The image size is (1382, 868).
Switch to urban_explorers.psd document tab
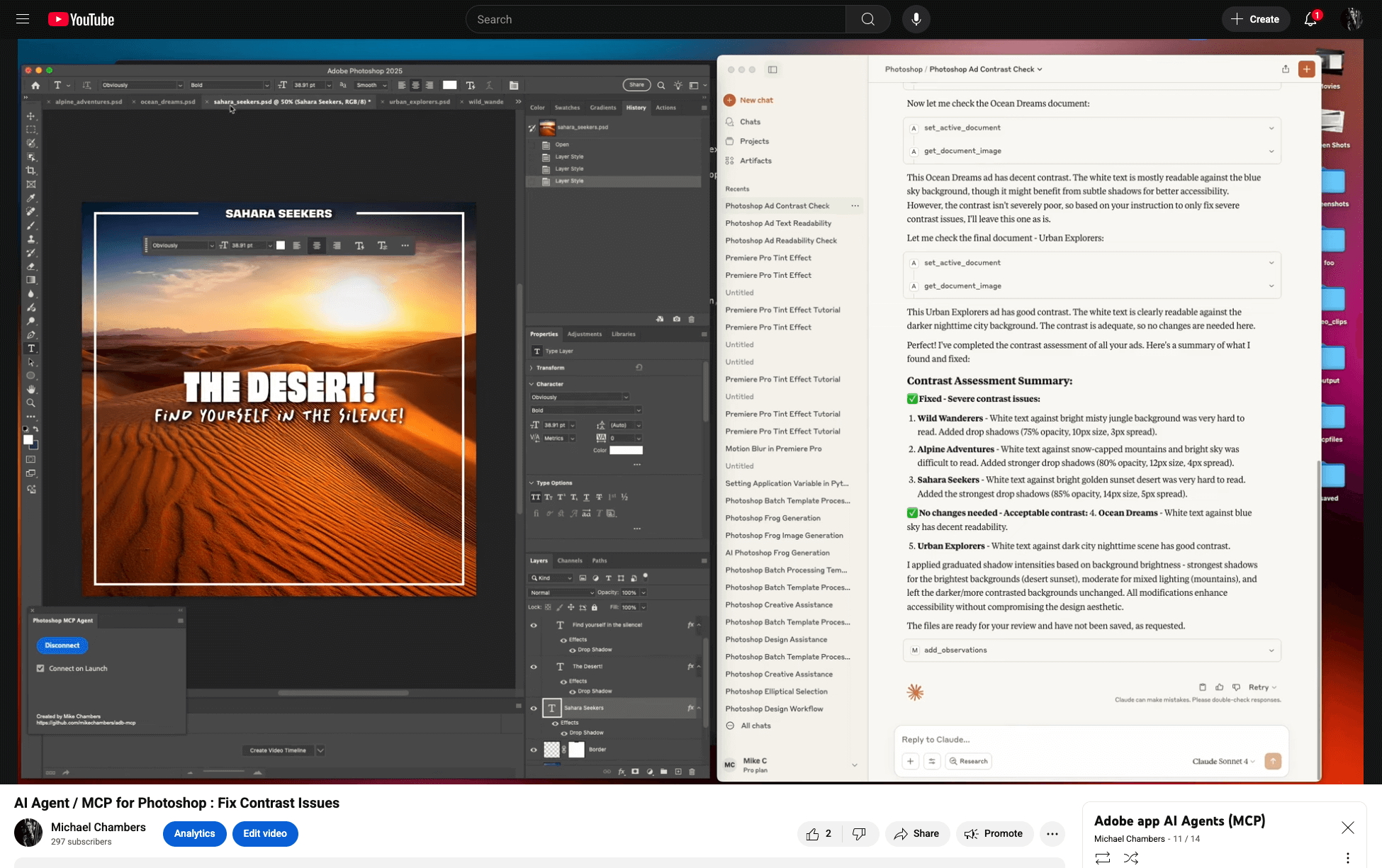(419, 101)
